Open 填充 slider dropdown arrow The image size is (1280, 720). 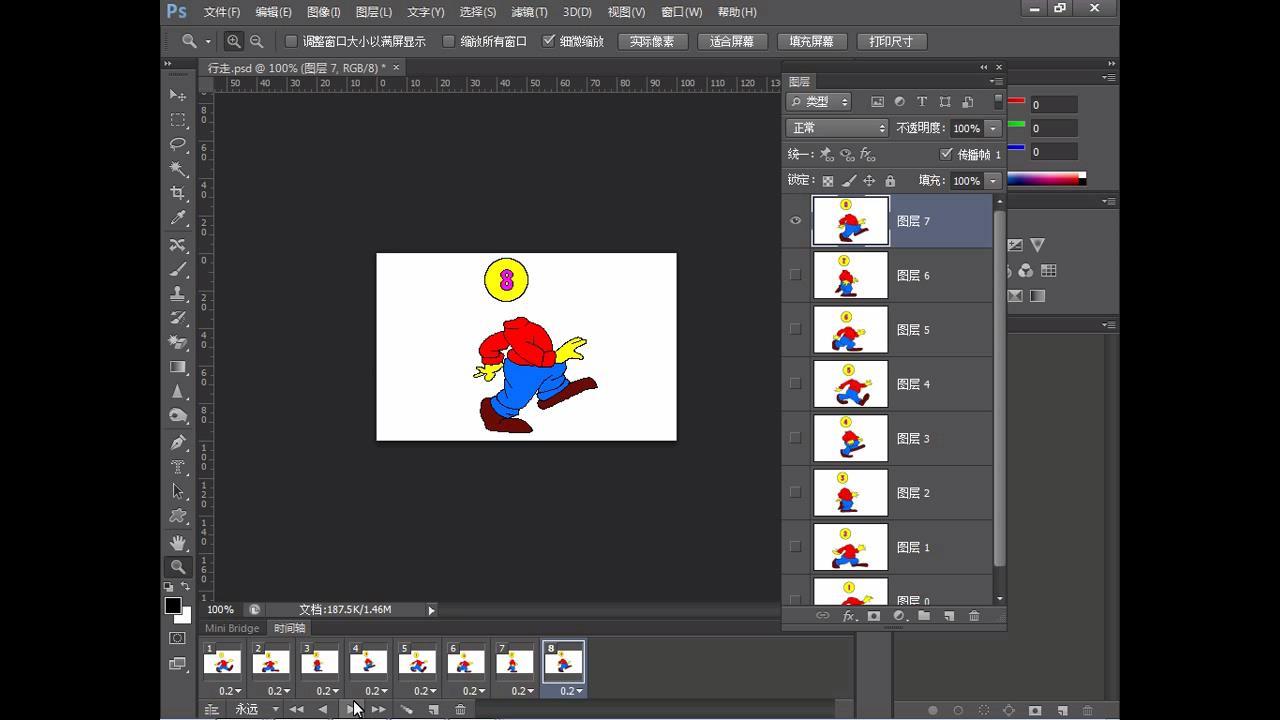(x=993, y=181)
